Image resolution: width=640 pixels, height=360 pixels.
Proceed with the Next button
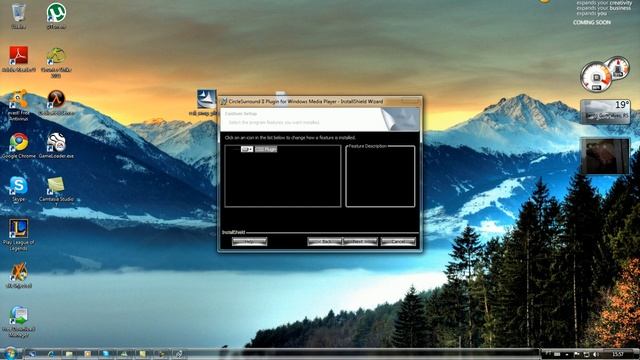click(x=360, y=242)
